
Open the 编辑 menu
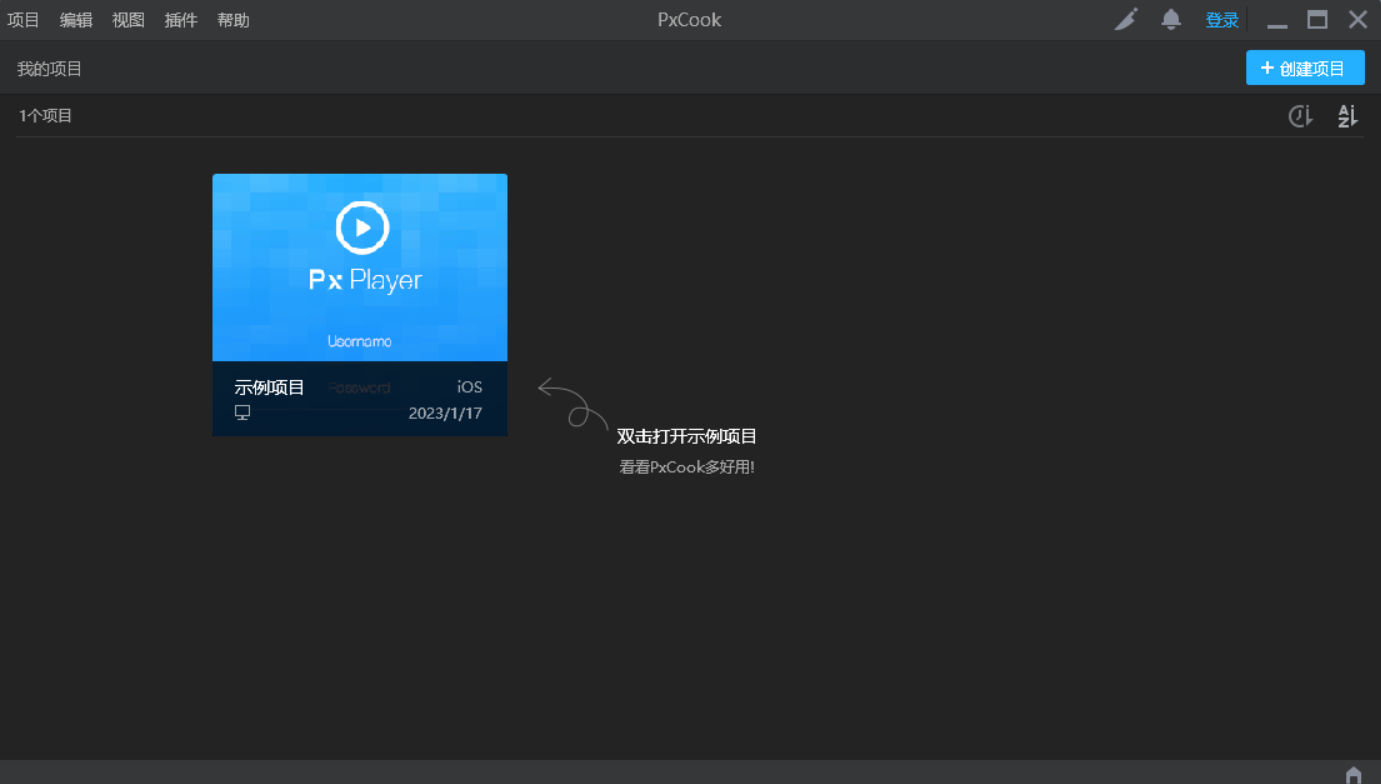(76, 20)
